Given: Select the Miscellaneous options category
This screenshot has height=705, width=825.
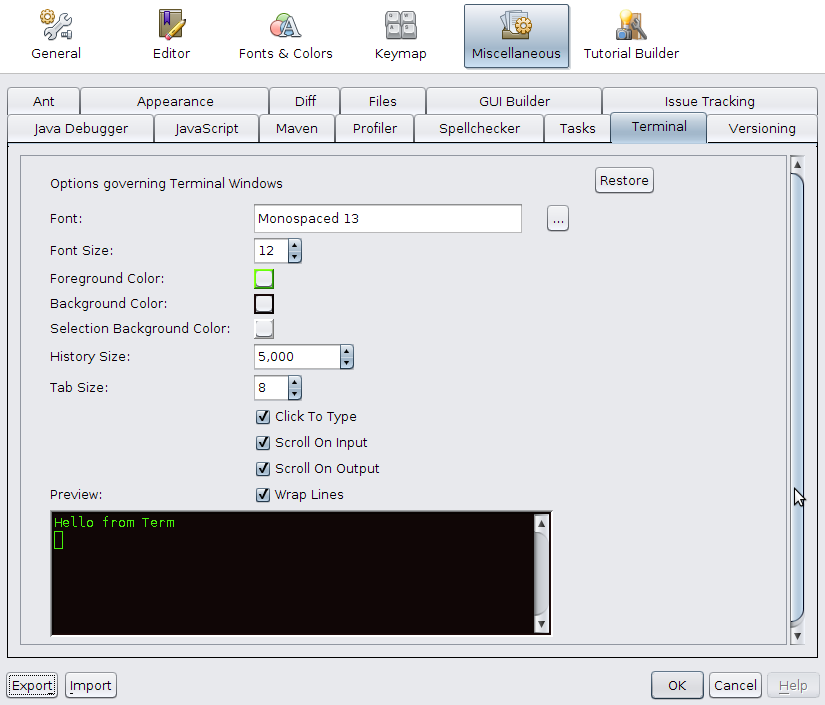Looking at the screenshot, I should 516,36.
